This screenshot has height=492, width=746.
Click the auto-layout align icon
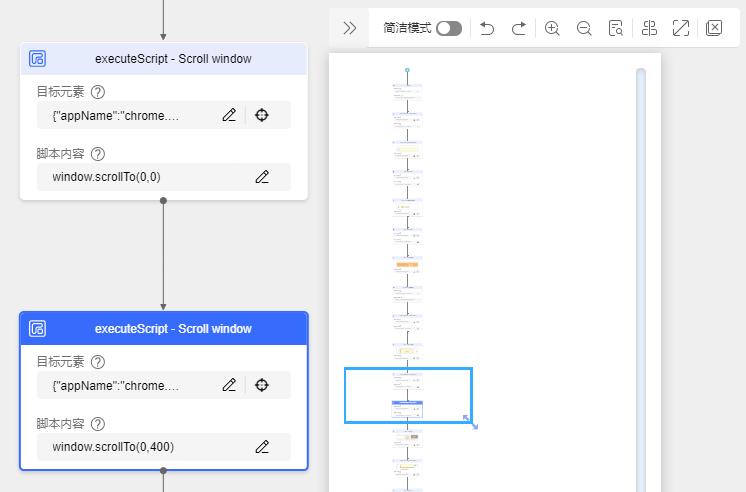click(x=649, y=28)
